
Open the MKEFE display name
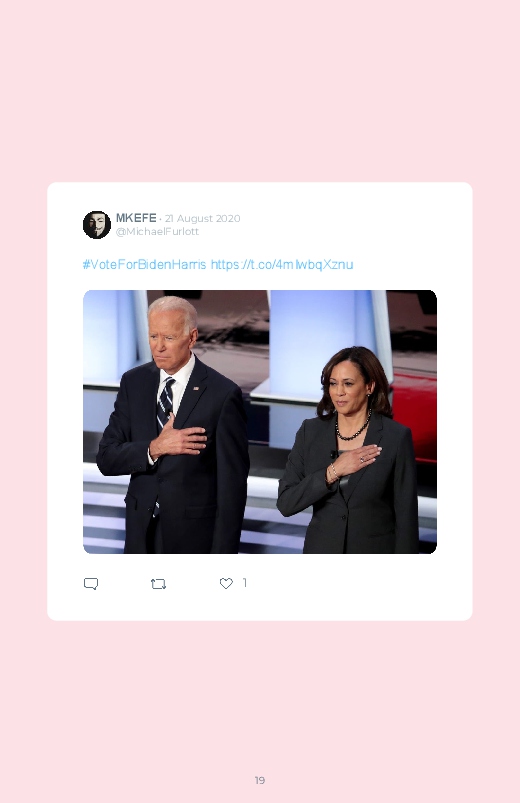pyautogui.click(x=136, y=218)
